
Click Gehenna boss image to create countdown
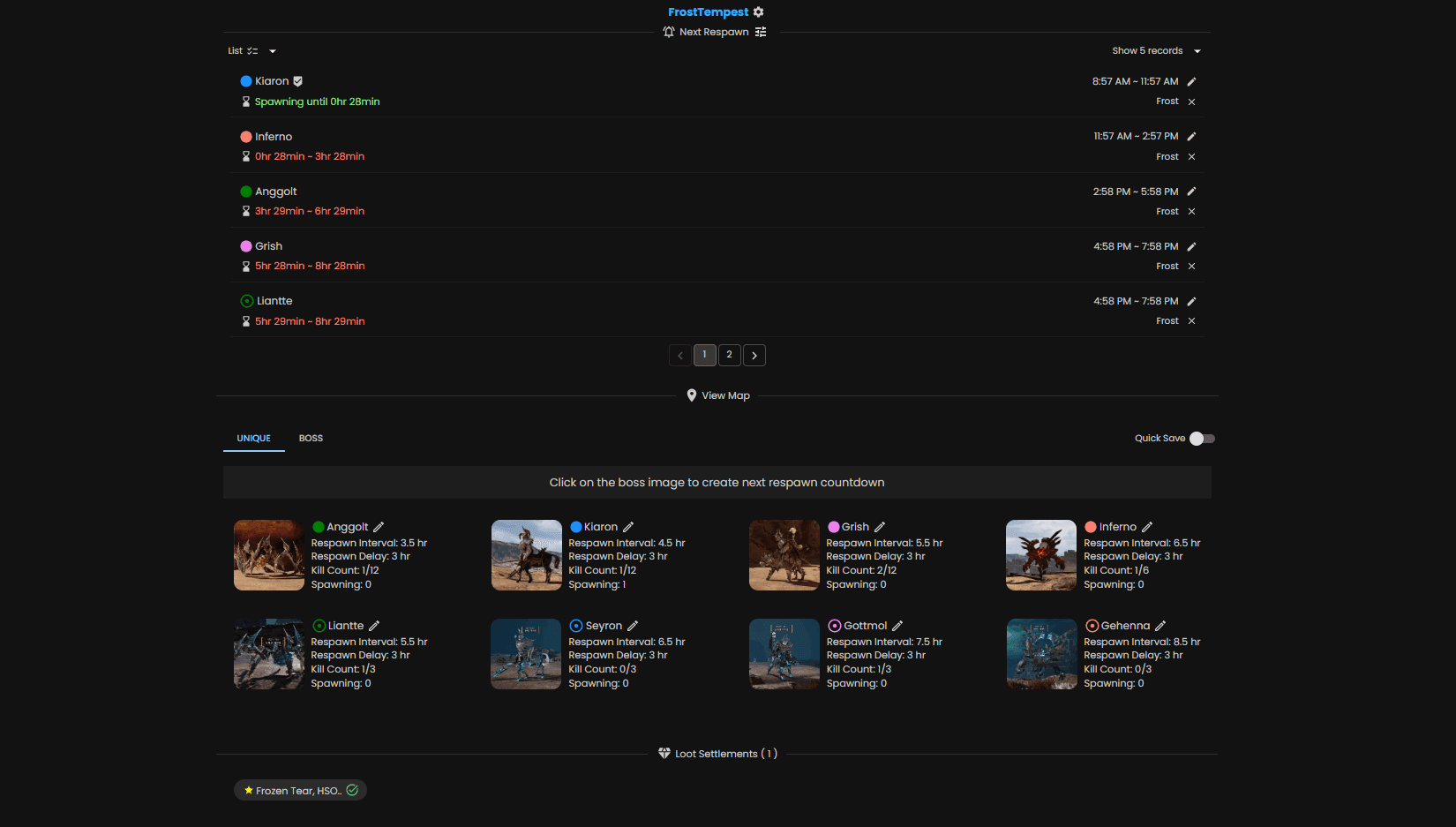(1041, 654)
